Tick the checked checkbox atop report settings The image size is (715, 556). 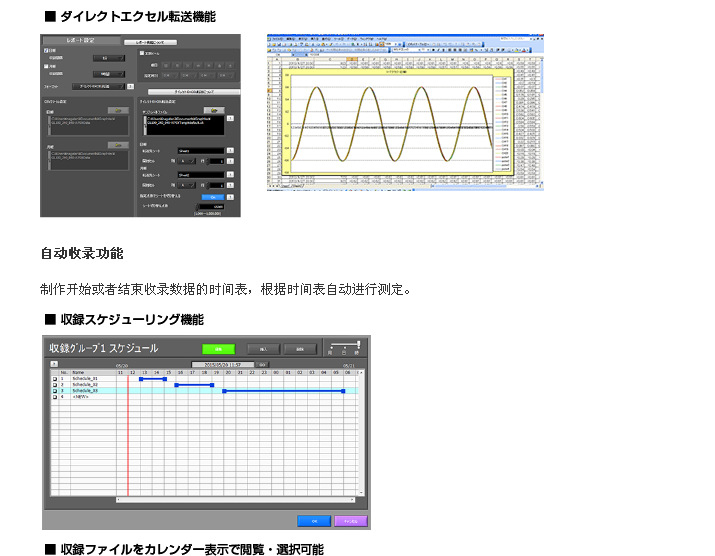[46, 51]
